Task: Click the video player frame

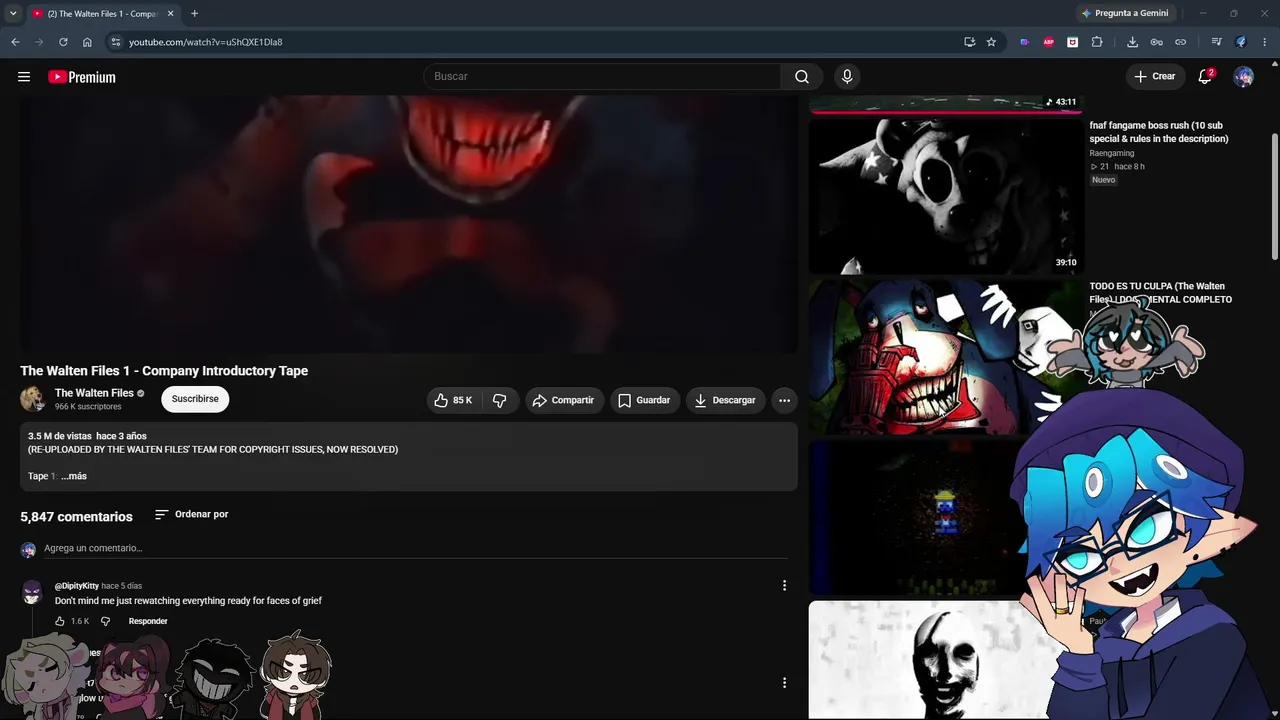Action: point(409,225)
